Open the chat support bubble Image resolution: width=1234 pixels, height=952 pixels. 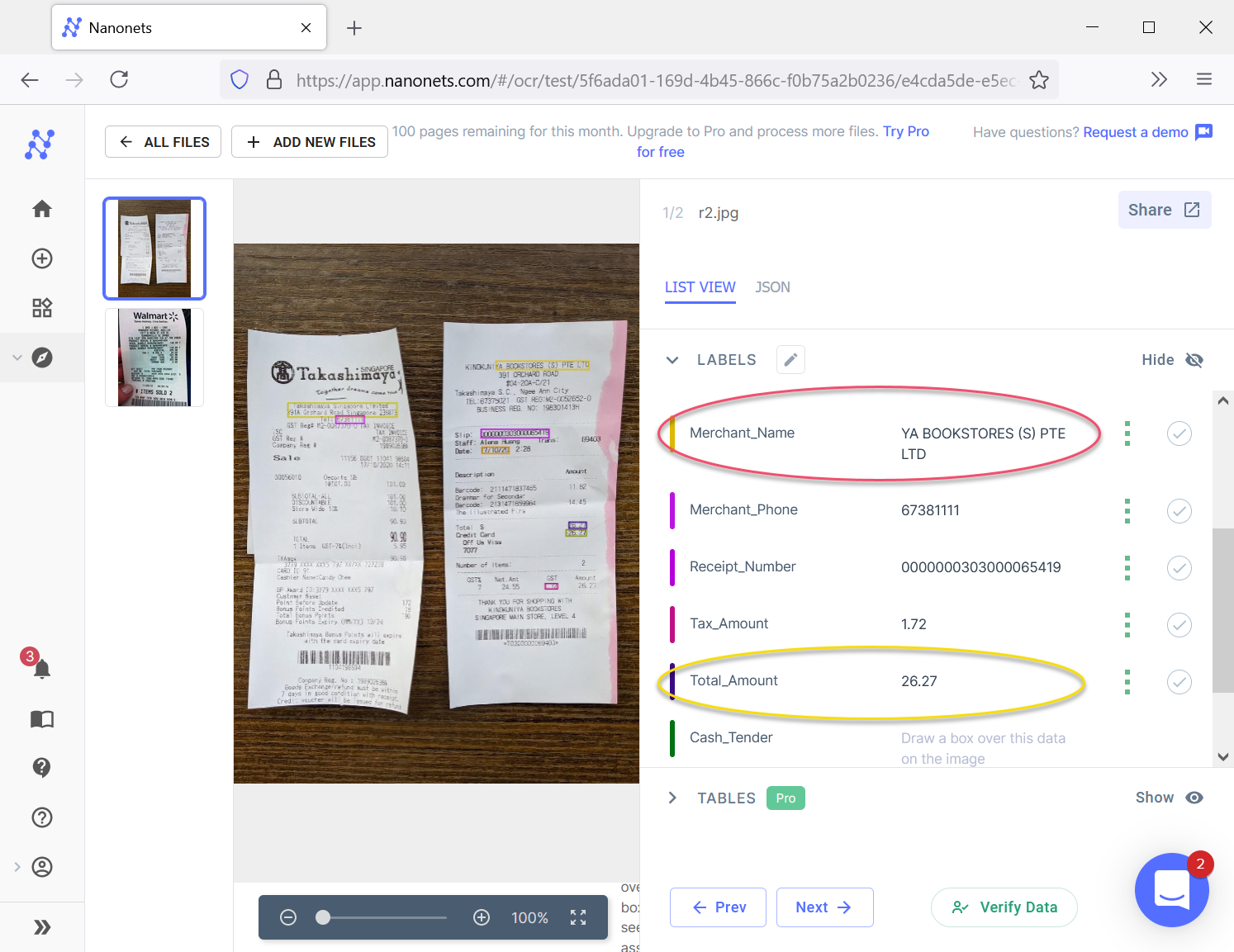[1171, 890]
